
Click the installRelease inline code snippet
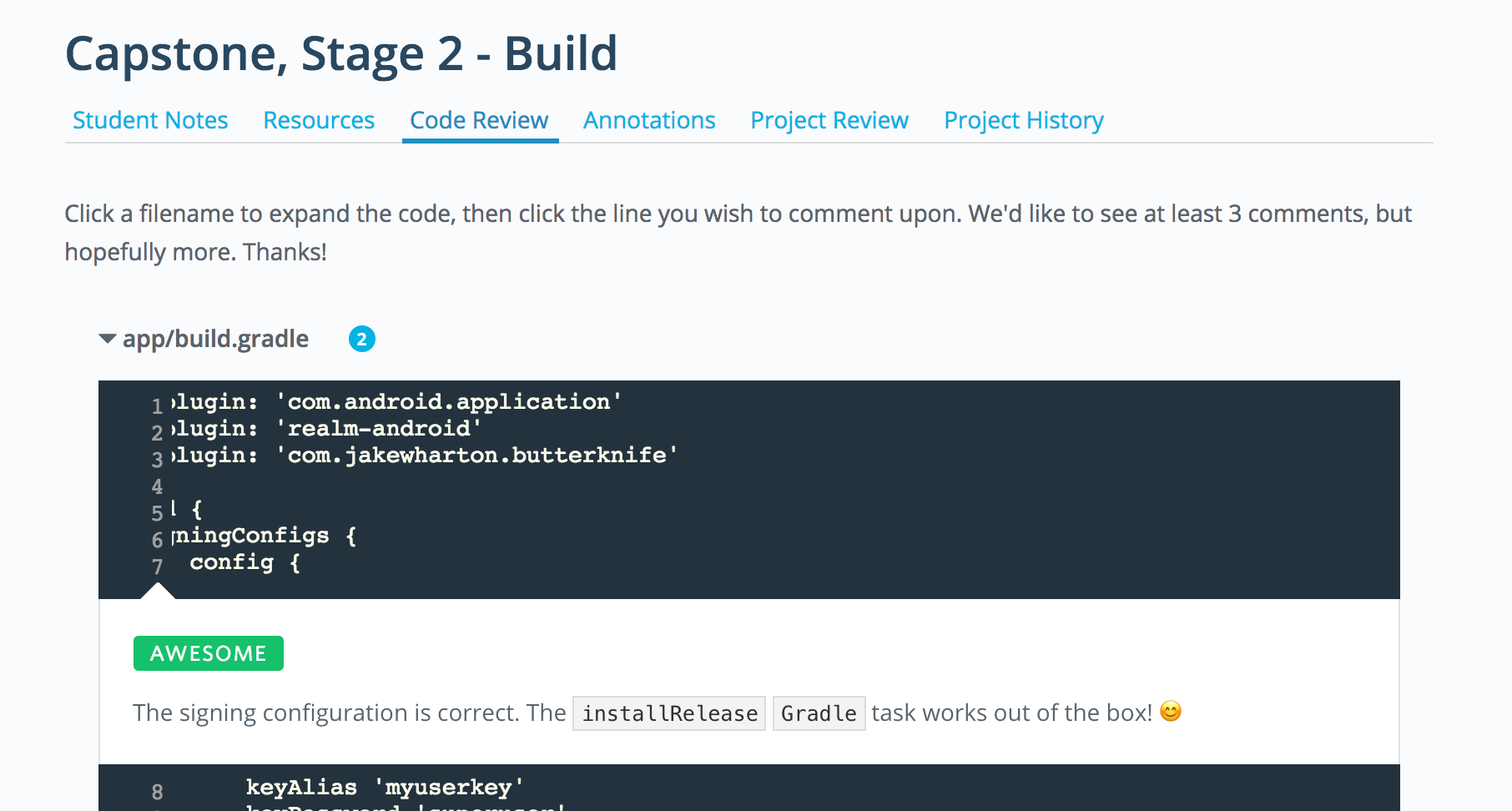pyautogui.click(x=669, y=713)
